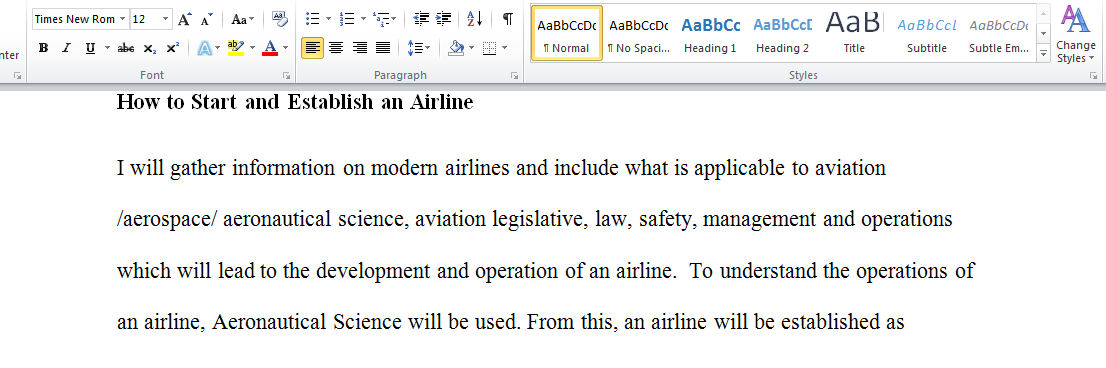Image resolution: width=1106 pixels, height=368 pixels.
Task: Expand the font size dropdown
Action: (165, 19)
